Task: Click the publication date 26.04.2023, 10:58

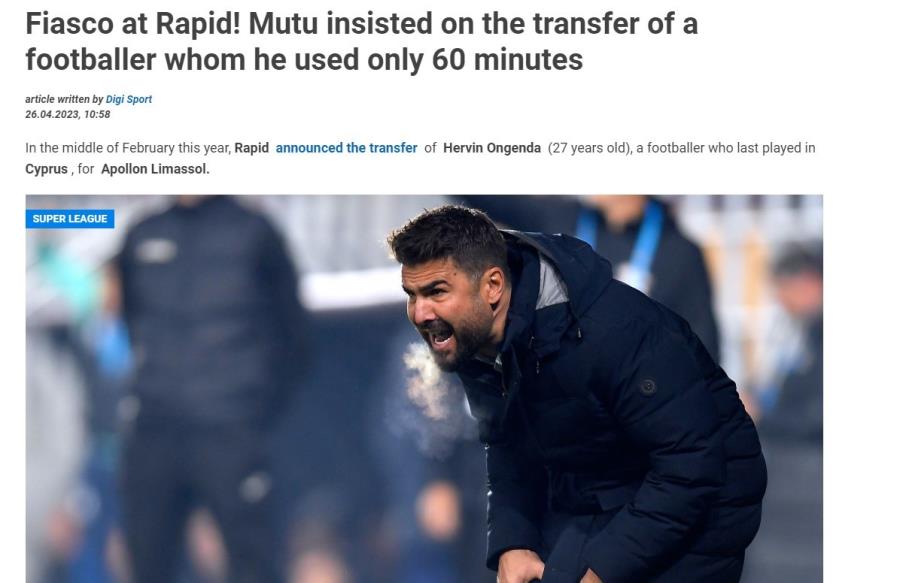Action: 68,114
